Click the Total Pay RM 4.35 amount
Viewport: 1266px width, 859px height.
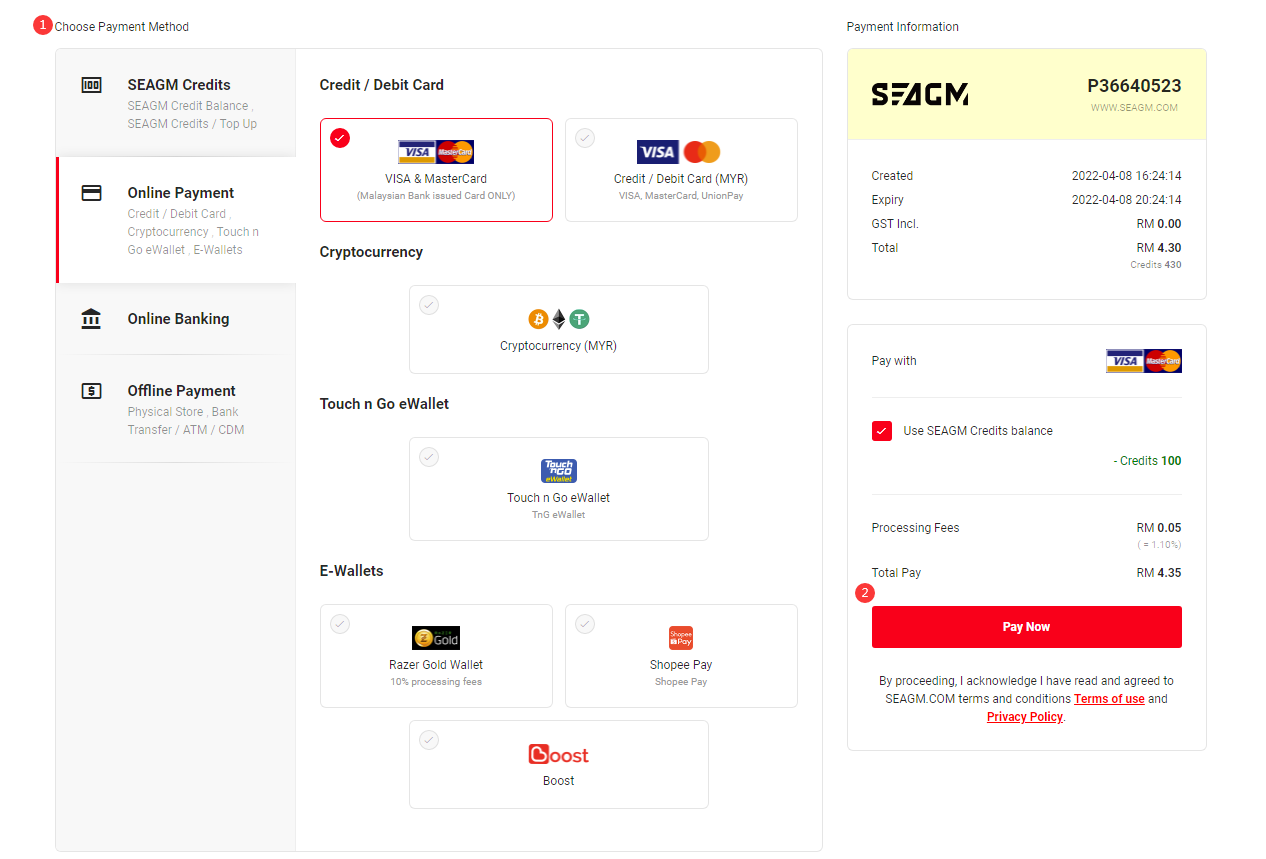1159,573
